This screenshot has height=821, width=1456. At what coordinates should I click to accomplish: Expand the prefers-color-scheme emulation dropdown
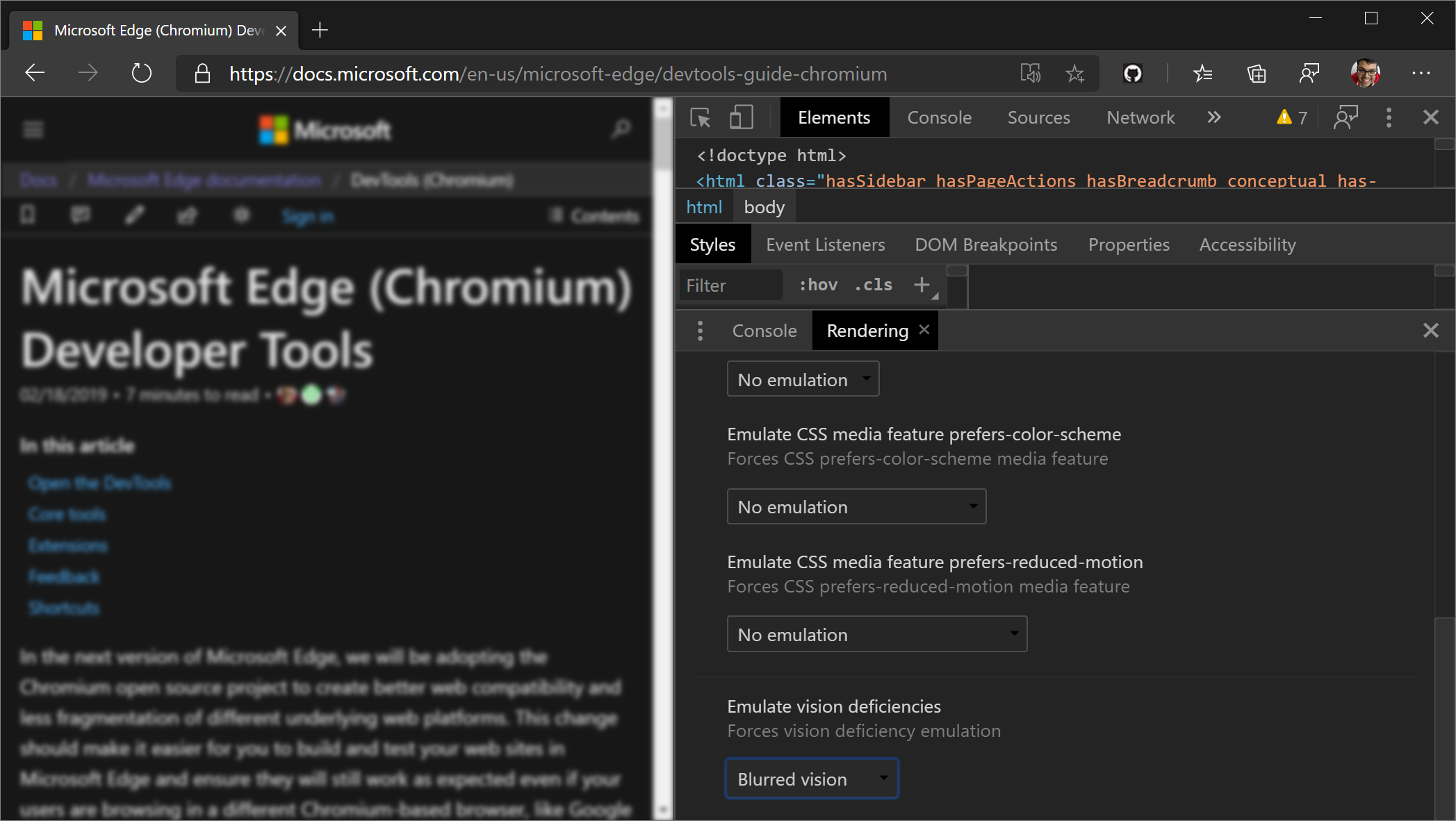click(x=855, y=506)
